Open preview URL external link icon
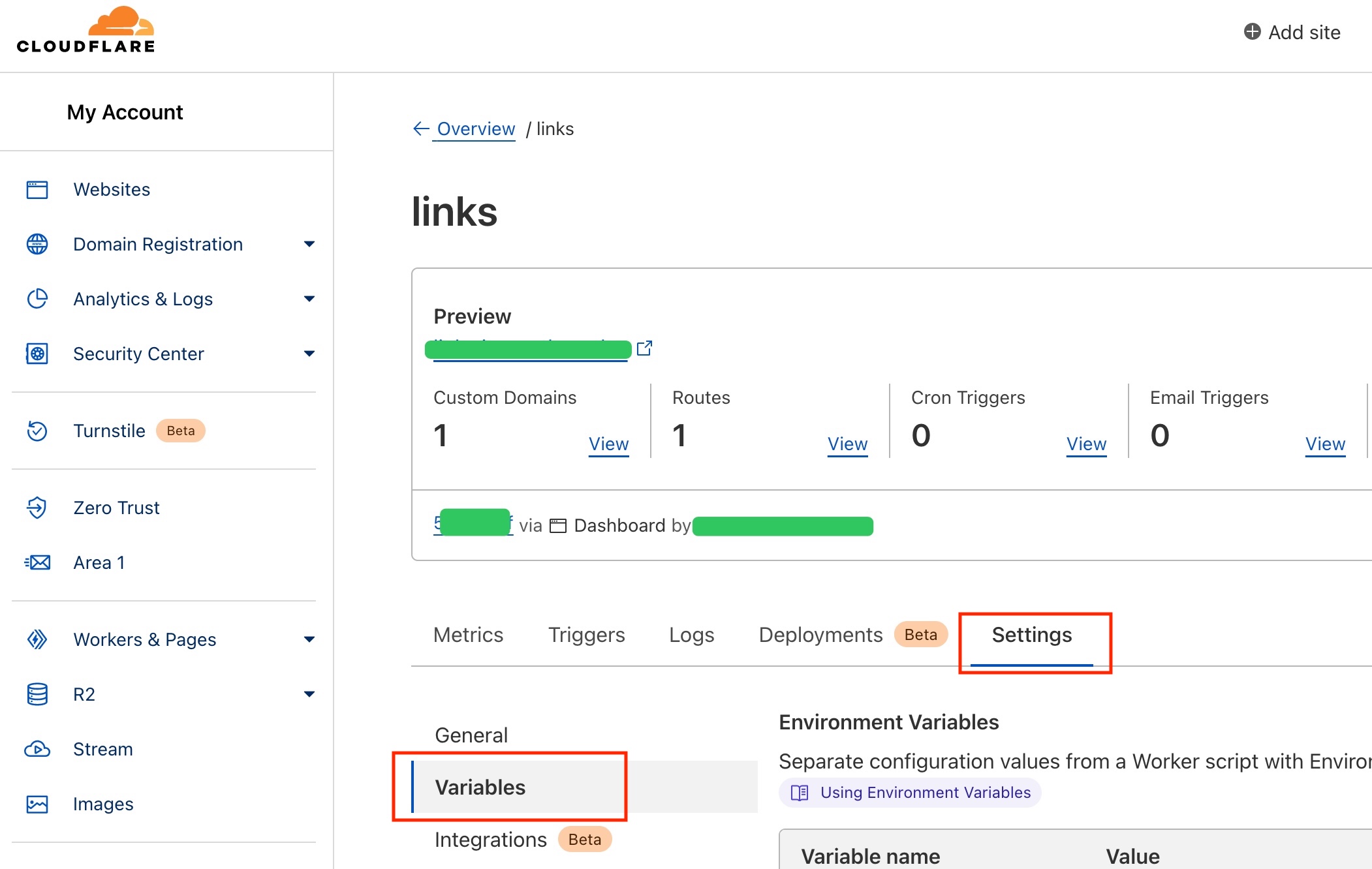The height and width of the screenshot is (869, 1372). point(644,348)
